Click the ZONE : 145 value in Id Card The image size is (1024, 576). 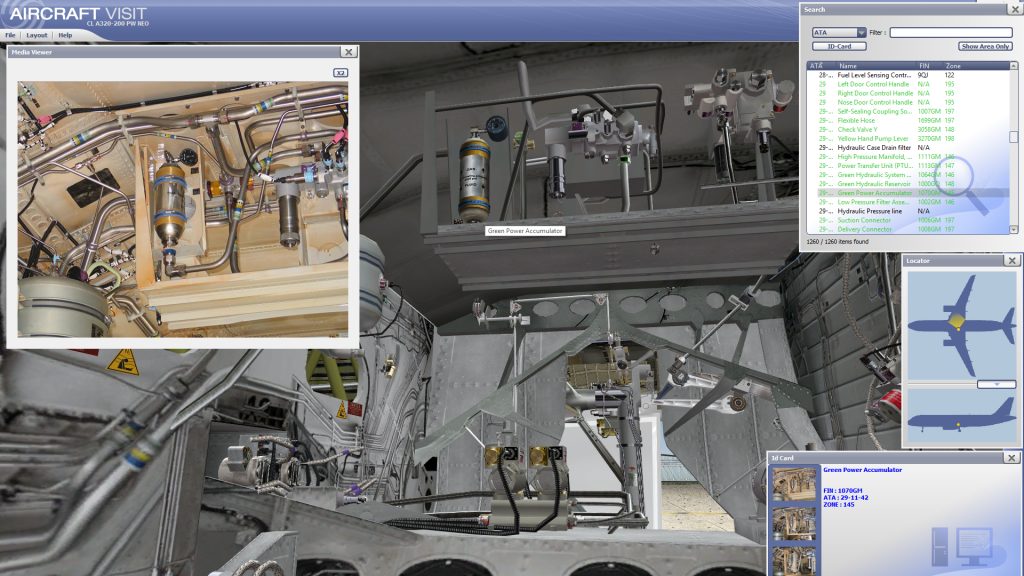click(839, 505)
